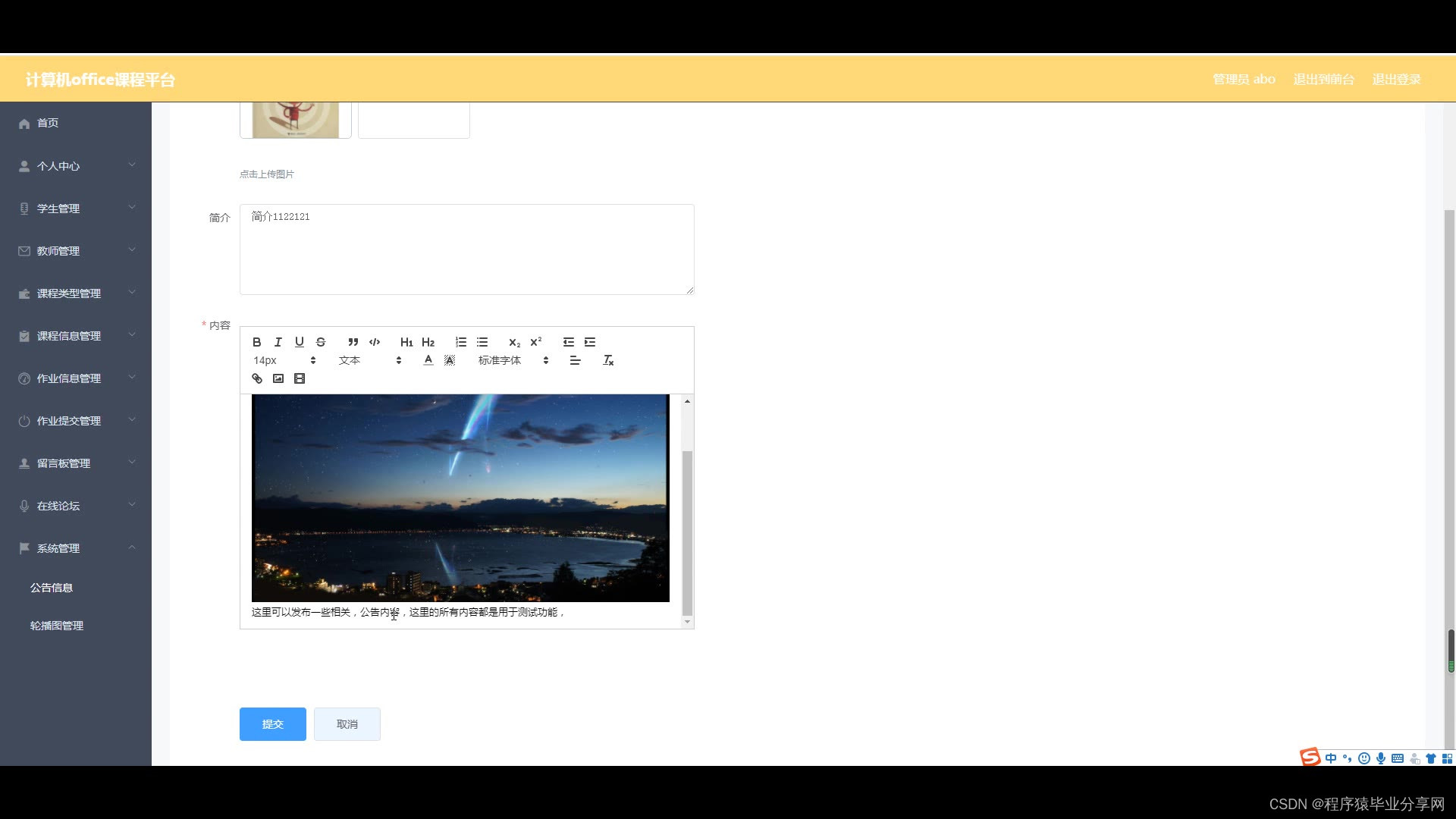
Task: Insert an image with the picture icon
Action: point(278,378)
